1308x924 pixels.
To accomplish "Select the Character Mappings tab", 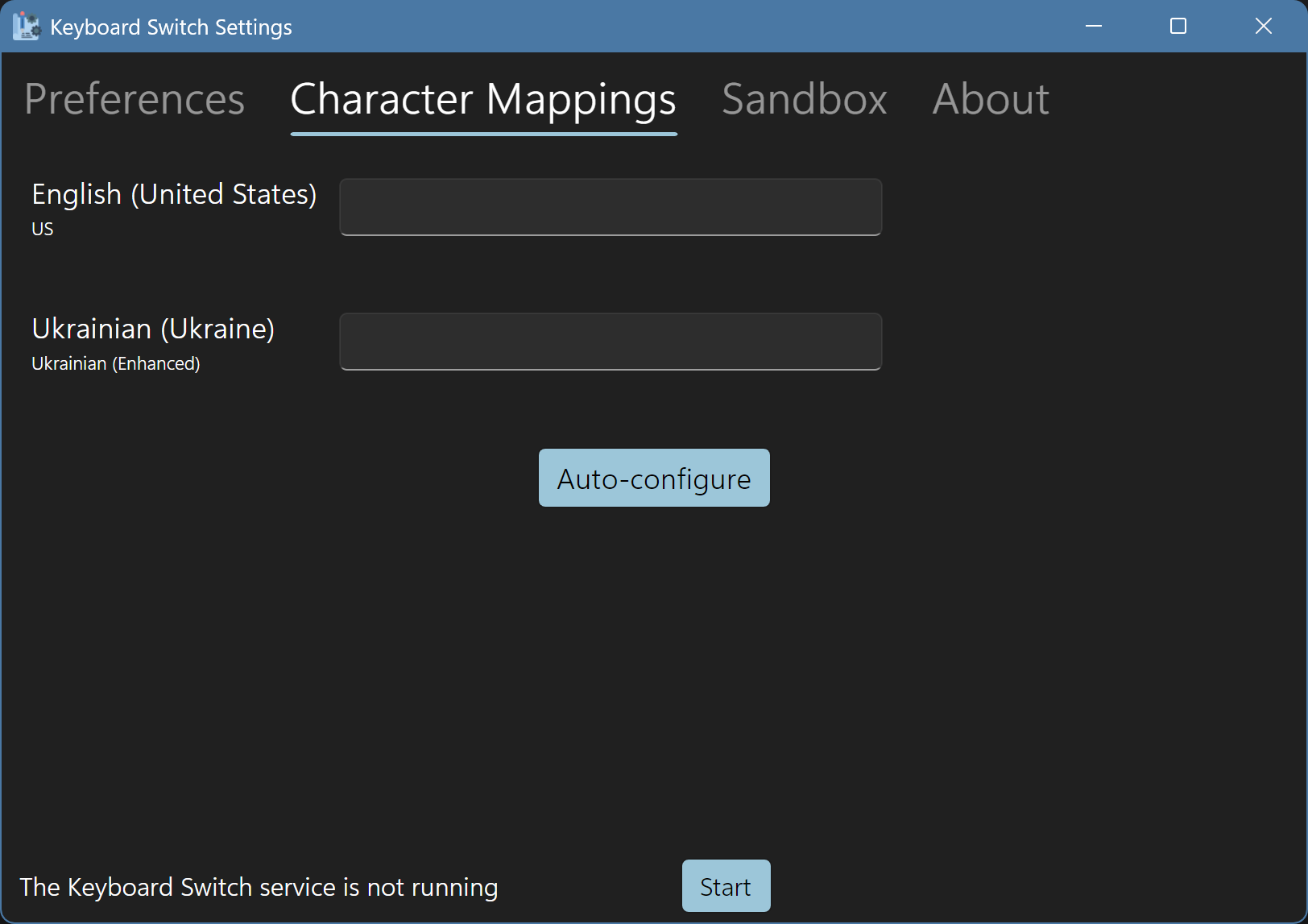I will (483, 99).
